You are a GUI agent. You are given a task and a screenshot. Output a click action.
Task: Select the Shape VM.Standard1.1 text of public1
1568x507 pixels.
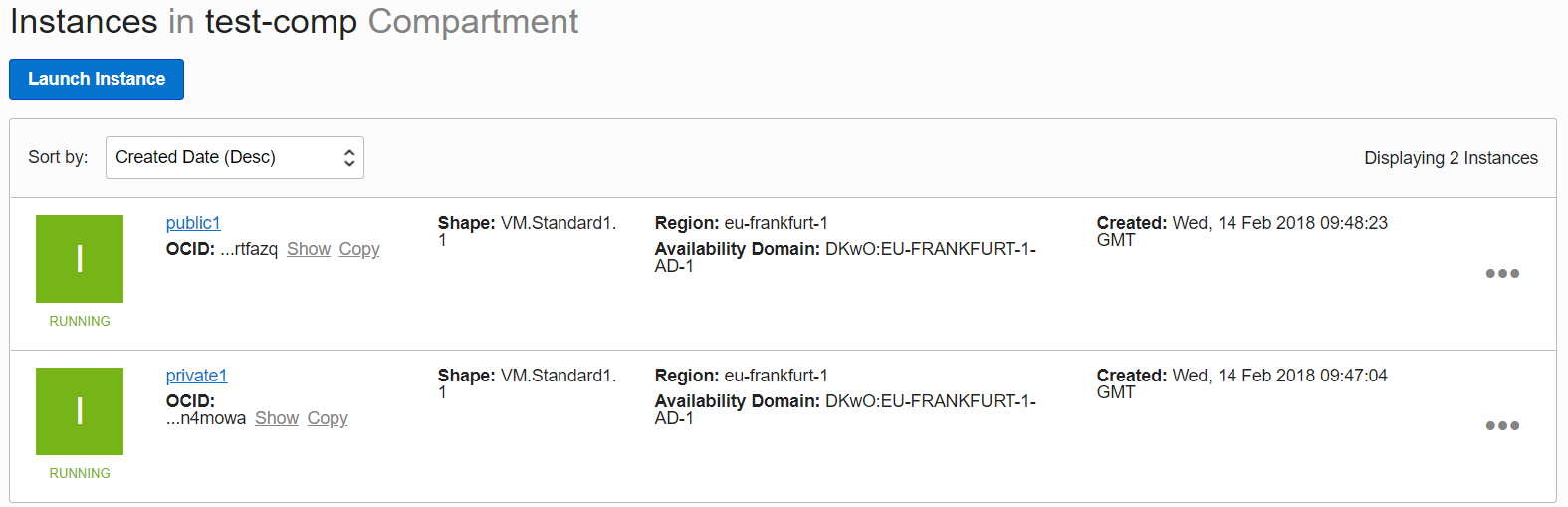[528, 231]
